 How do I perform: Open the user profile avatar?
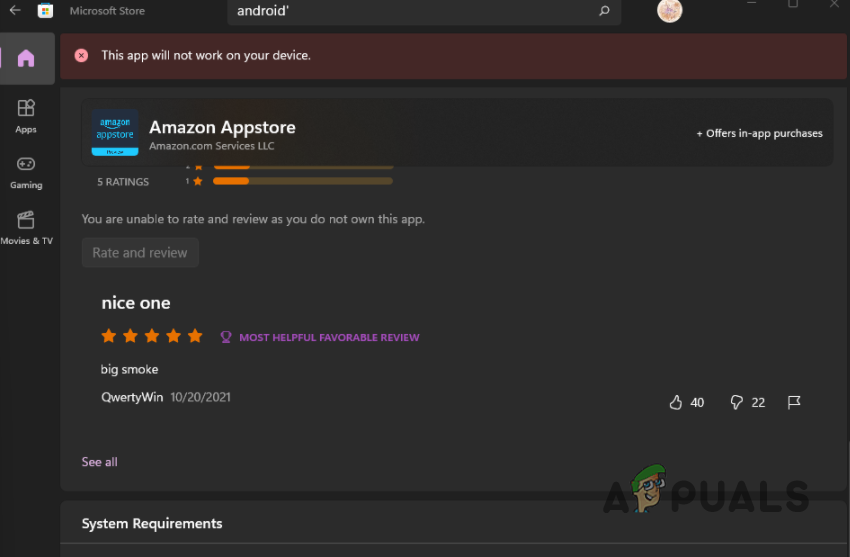coord(669,11)
